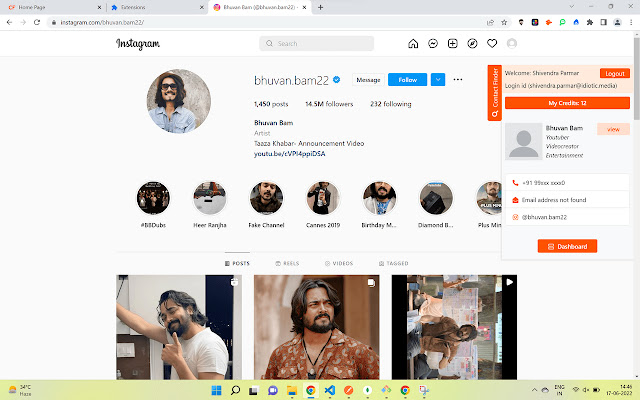Open the youtu.be bio link
This screenshot has height=400, width=640.
(x=289, y=154)
